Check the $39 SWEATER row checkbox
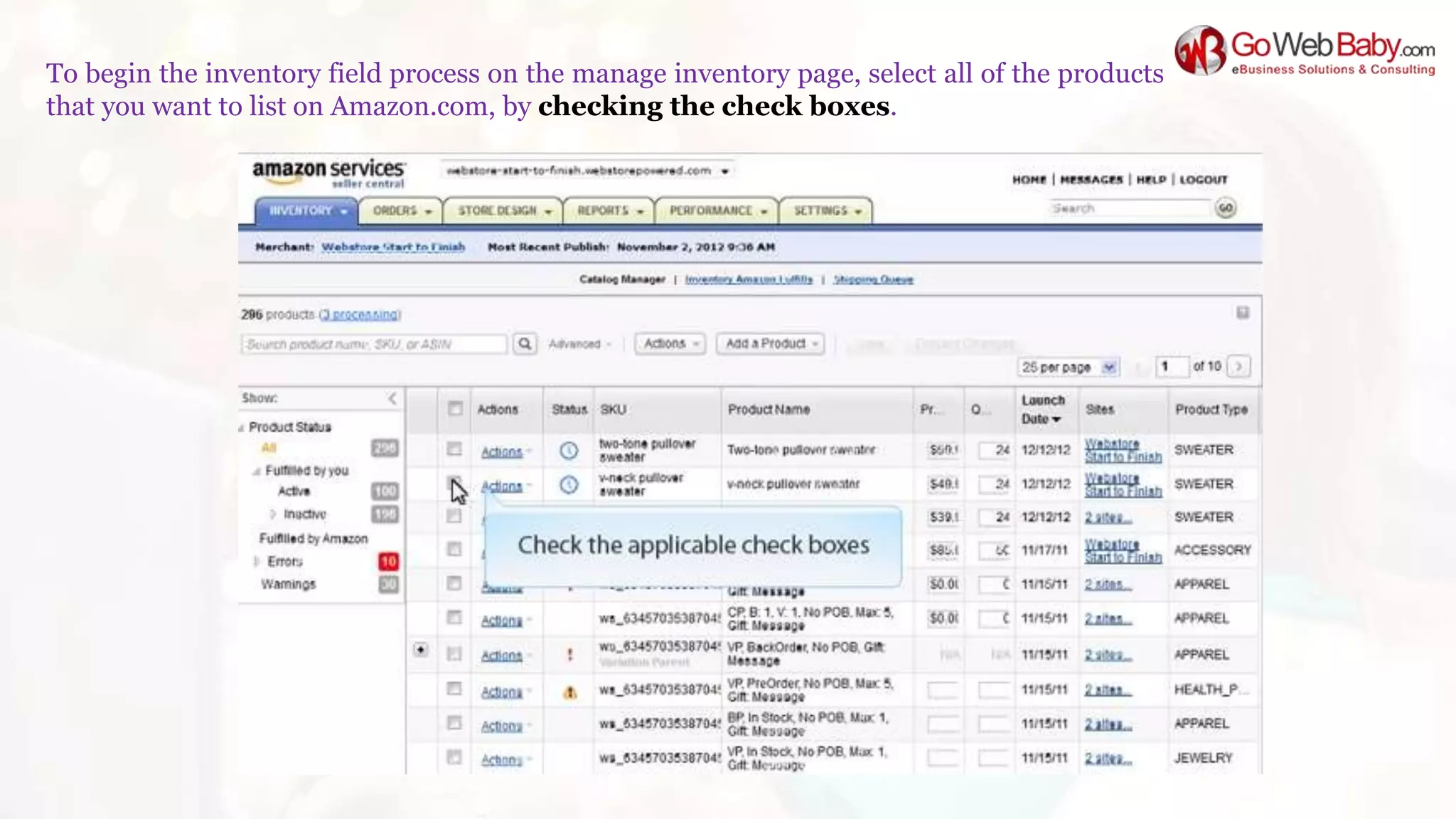The width and height of the screenshot is (1456, 819). click(454, 516)
